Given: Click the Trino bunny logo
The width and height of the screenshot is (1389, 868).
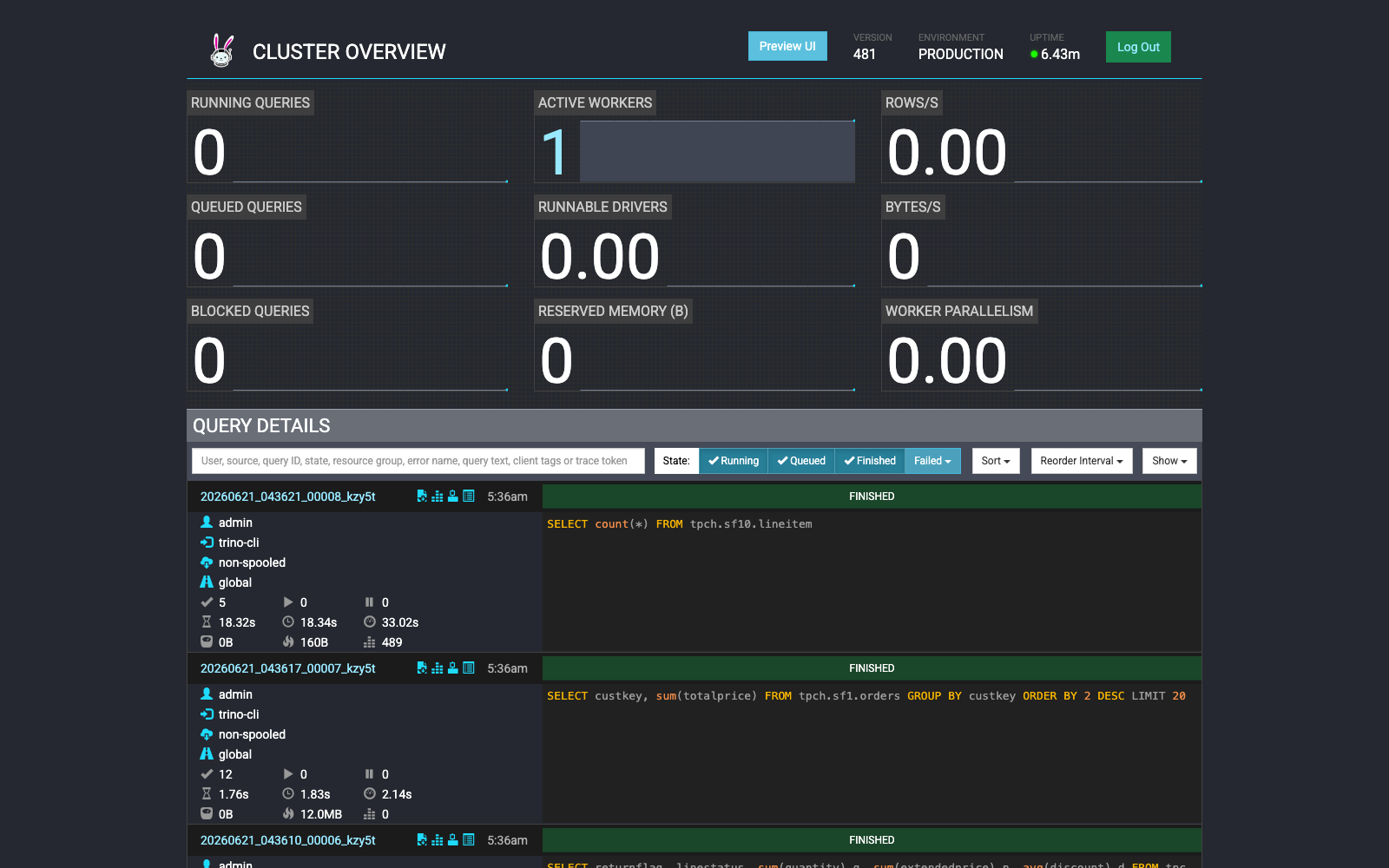Looking at the screenshot, I should click(x=222, y=50).
